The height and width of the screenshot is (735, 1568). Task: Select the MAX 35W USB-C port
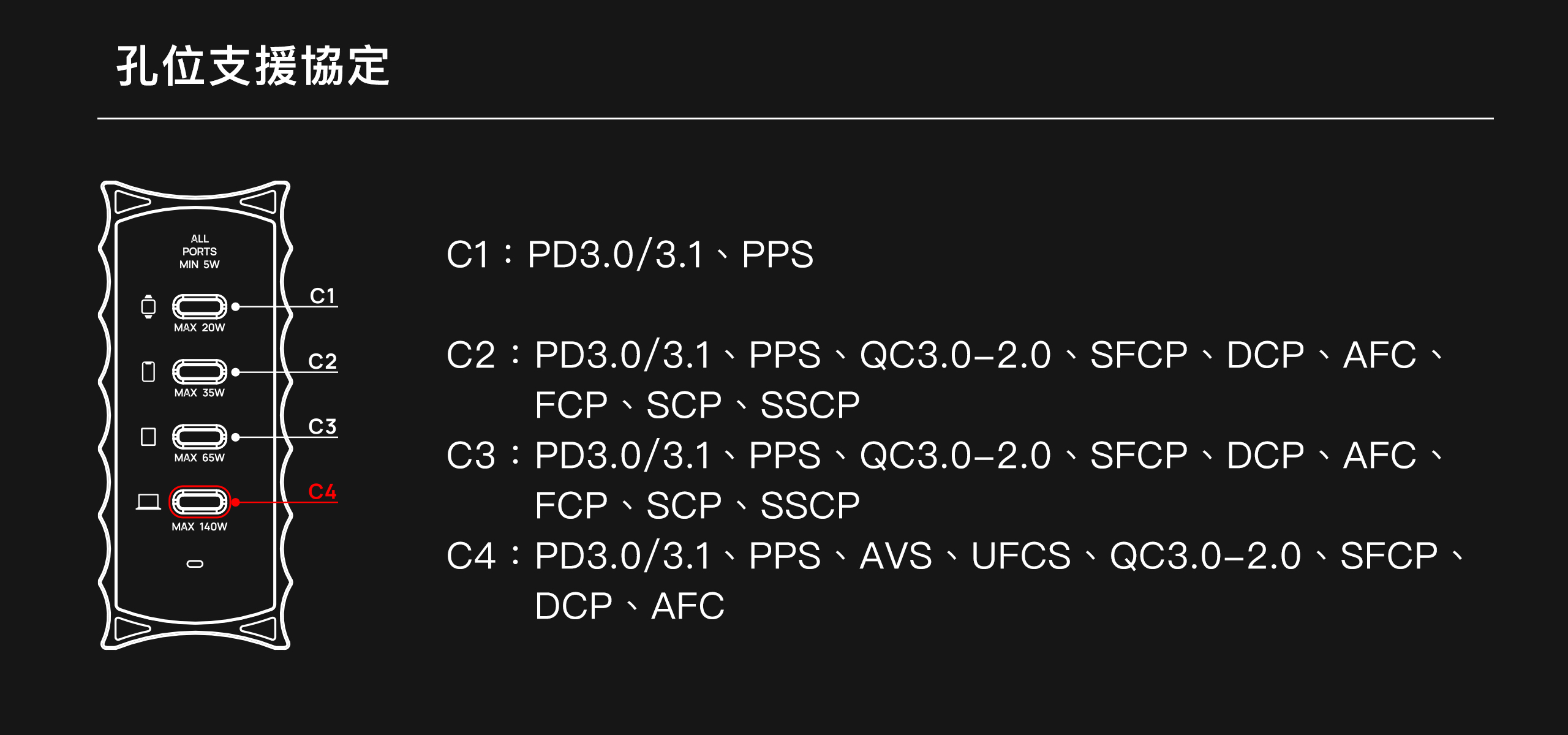tap(200, 372)
